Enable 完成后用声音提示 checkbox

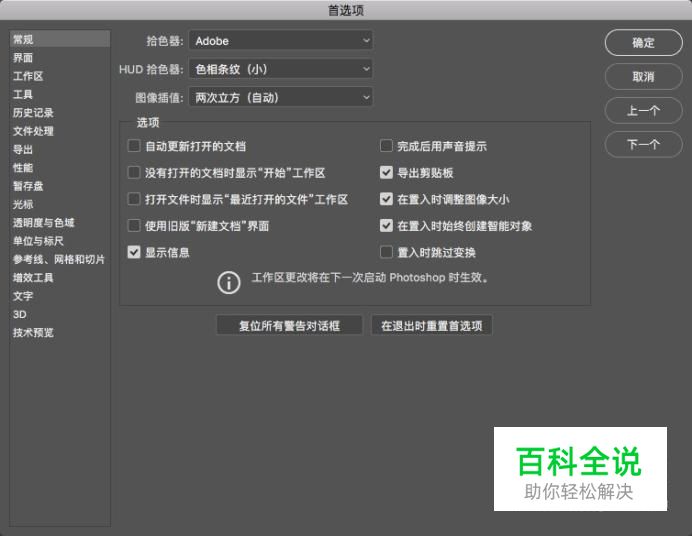(x=386, y=146)
